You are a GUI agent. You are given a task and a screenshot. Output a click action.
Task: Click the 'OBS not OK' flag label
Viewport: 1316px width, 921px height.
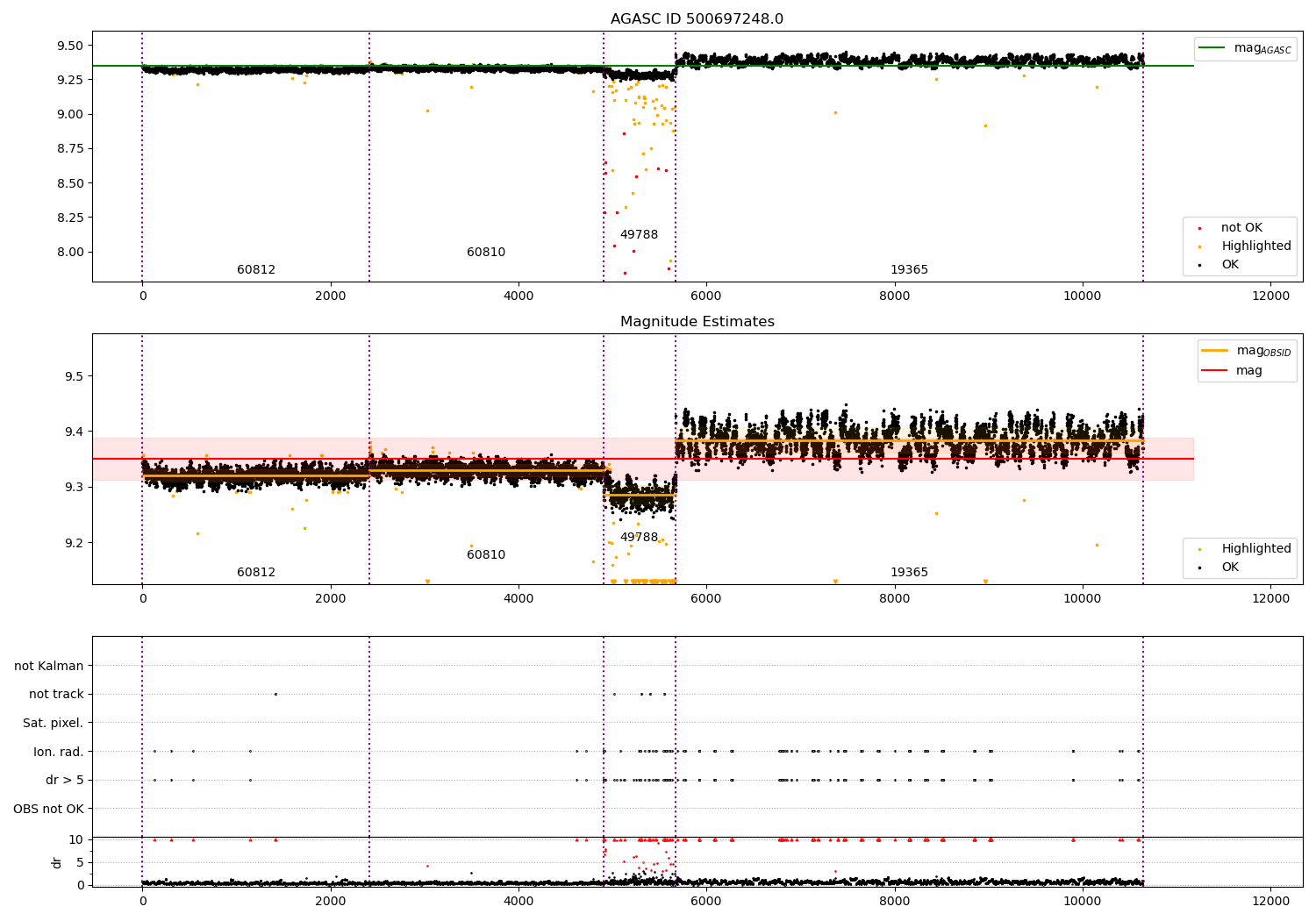point(48,809)
